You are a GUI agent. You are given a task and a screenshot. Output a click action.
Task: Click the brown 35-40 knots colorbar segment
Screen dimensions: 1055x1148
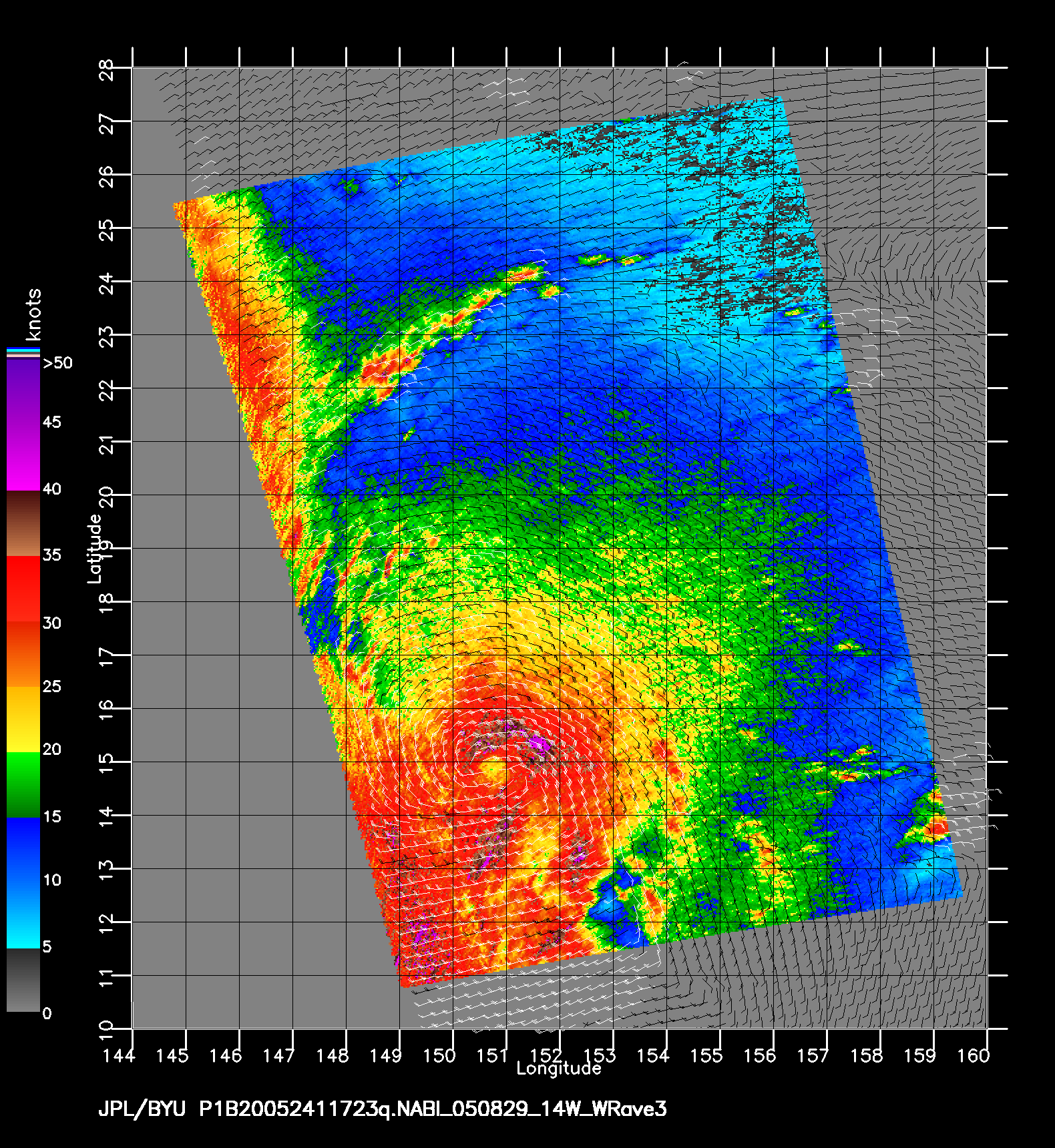coord(23,524)
